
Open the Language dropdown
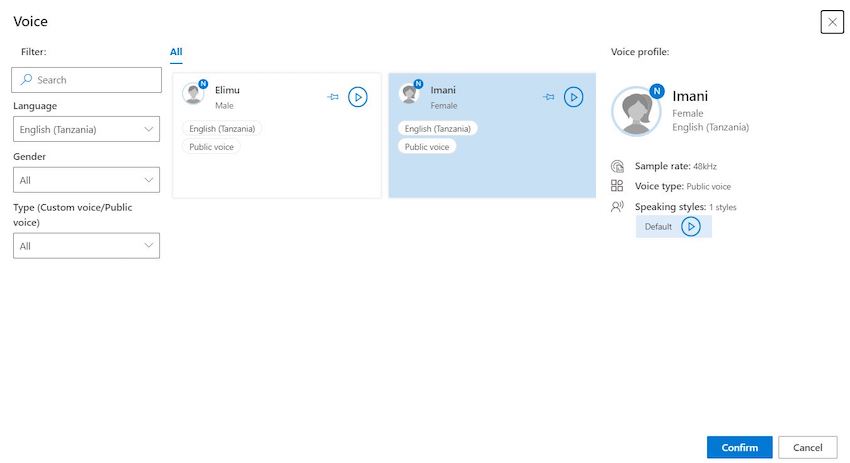pyautogui.click(x=86, y=129)
